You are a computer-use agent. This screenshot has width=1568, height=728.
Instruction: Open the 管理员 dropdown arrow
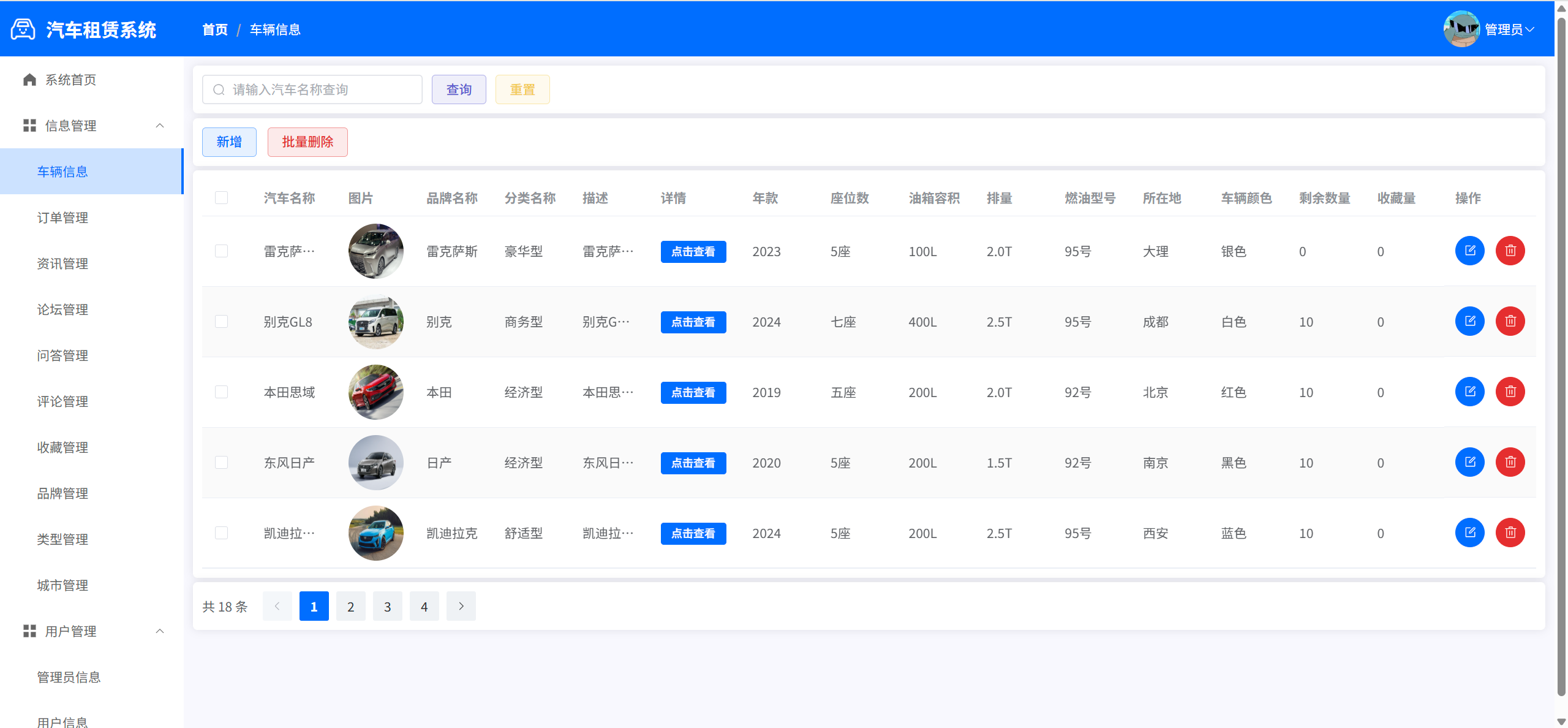click(1529, 29)
